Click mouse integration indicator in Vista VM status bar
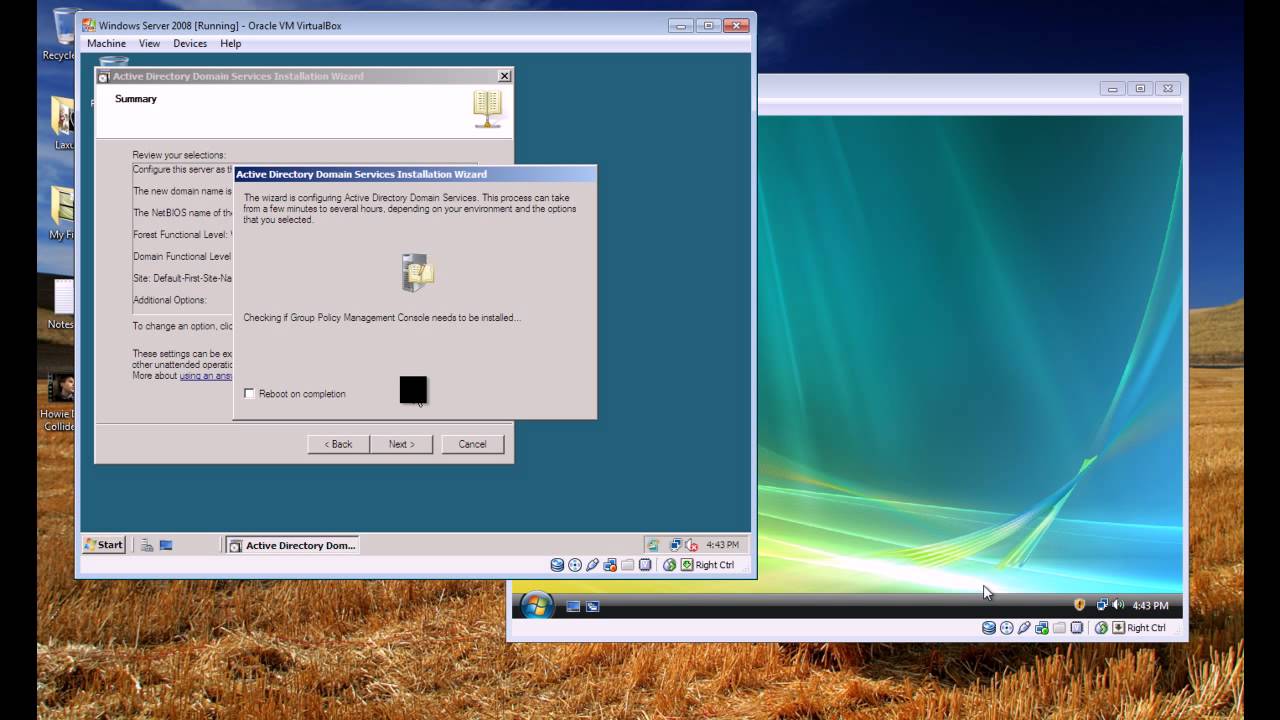This screenshot has height=720, width=1280. 1101,628
